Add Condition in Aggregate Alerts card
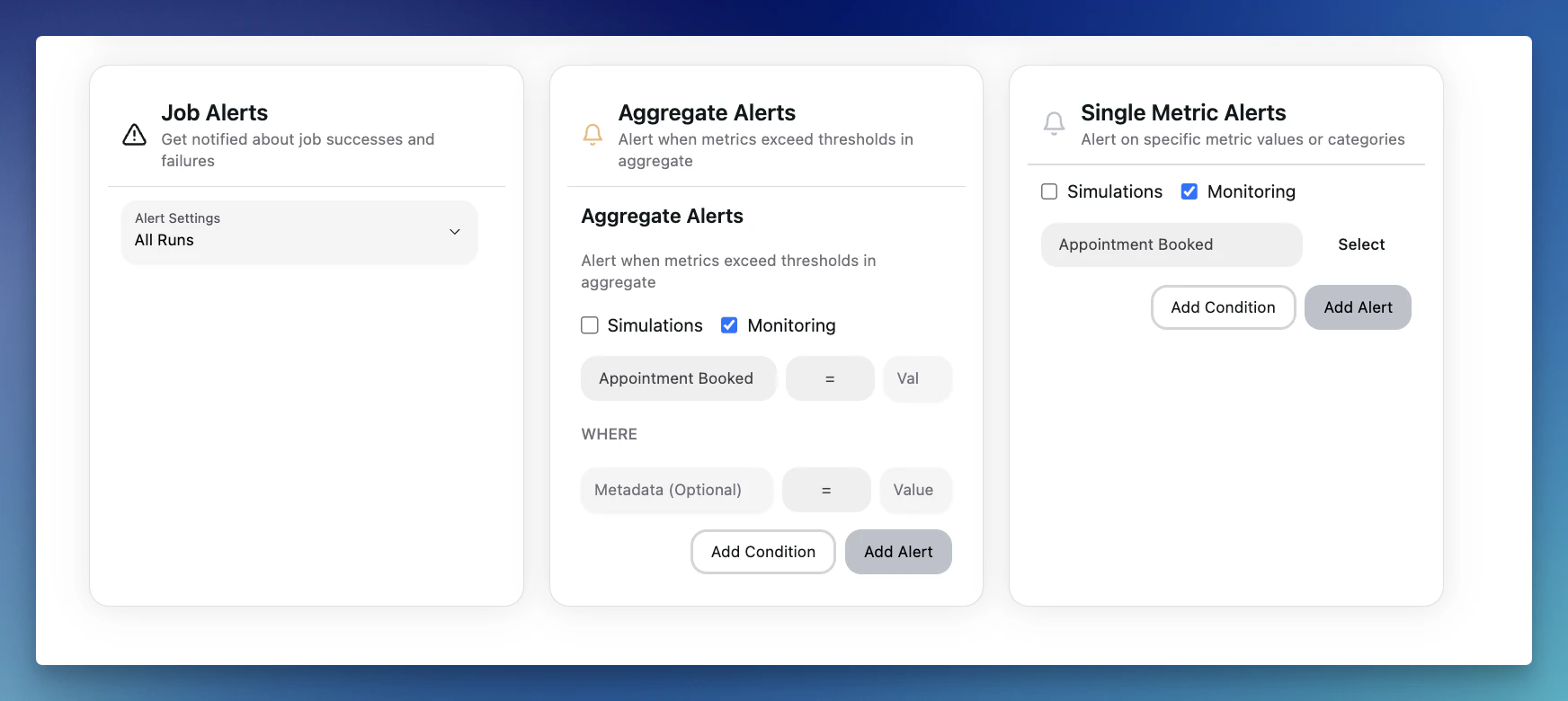 tap(763, 552)
